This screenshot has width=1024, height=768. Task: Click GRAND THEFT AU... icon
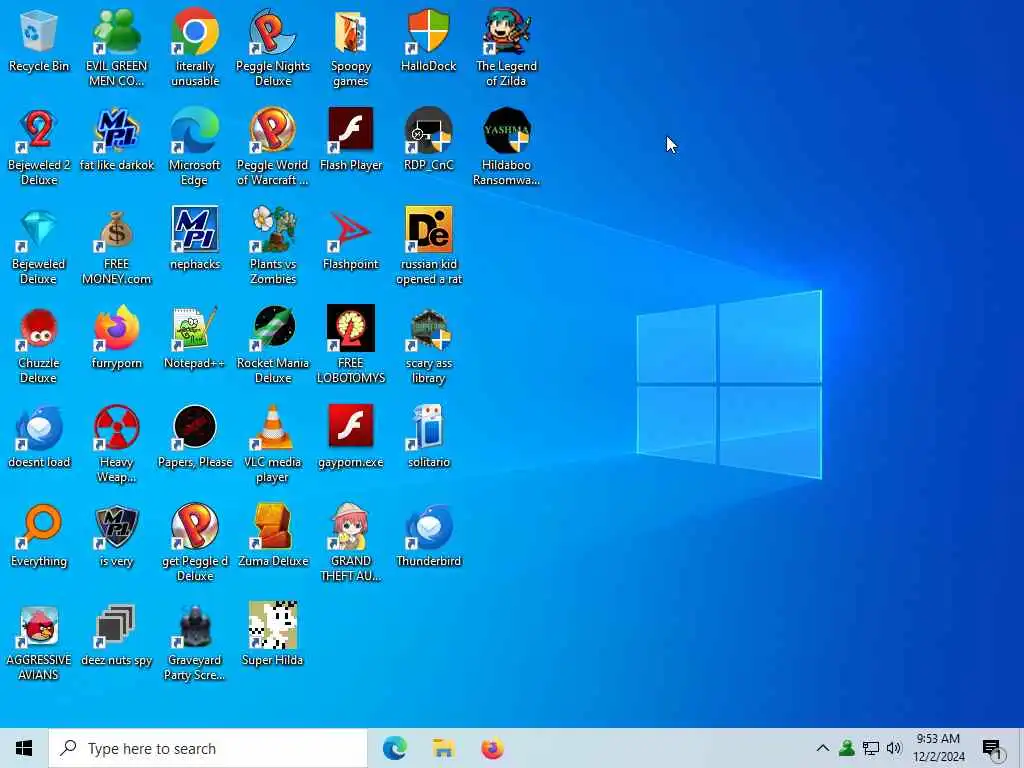pos(351,543)
